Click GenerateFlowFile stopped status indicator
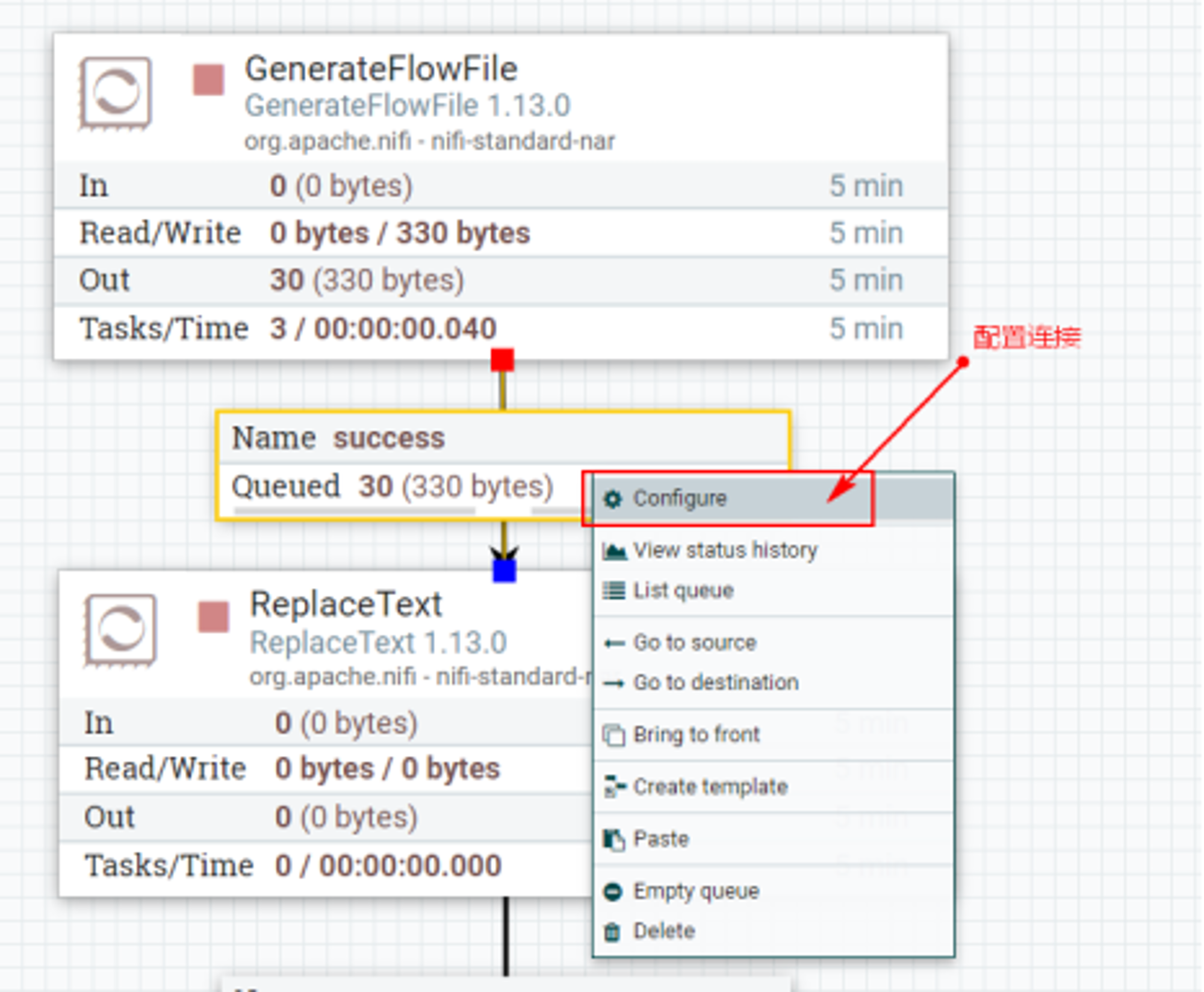1204x992 pixels. tap(208, 80)
